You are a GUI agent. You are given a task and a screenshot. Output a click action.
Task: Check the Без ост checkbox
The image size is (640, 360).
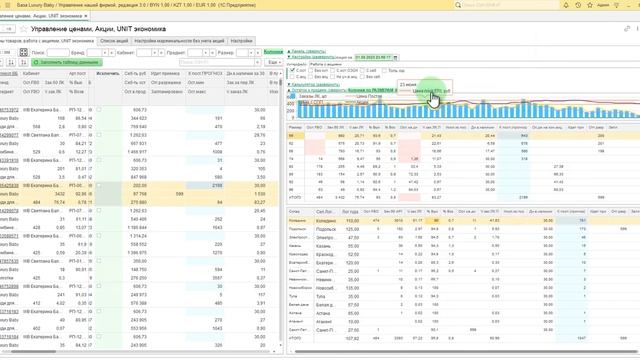[x=311, y=70]
